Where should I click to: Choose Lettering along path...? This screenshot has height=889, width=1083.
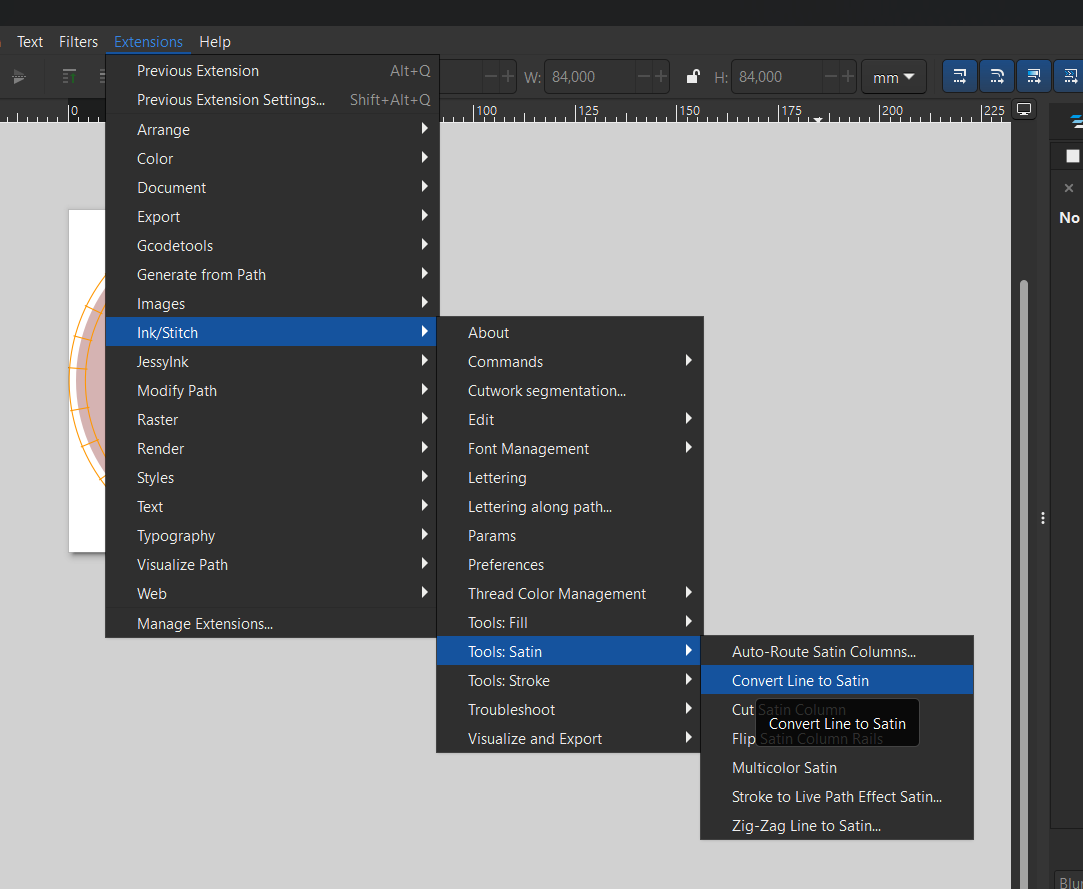(x=570, y=507)
